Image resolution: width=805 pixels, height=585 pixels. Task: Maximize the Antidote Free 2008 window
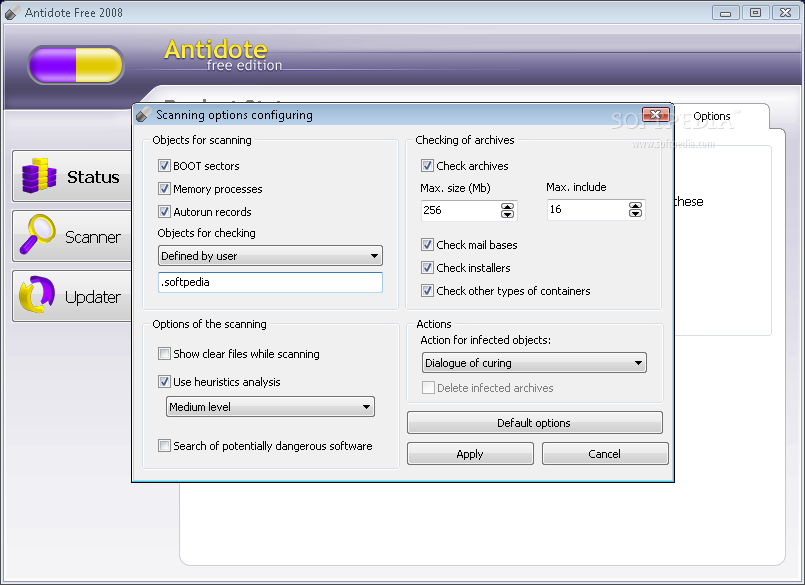click(x=755, y=13)
